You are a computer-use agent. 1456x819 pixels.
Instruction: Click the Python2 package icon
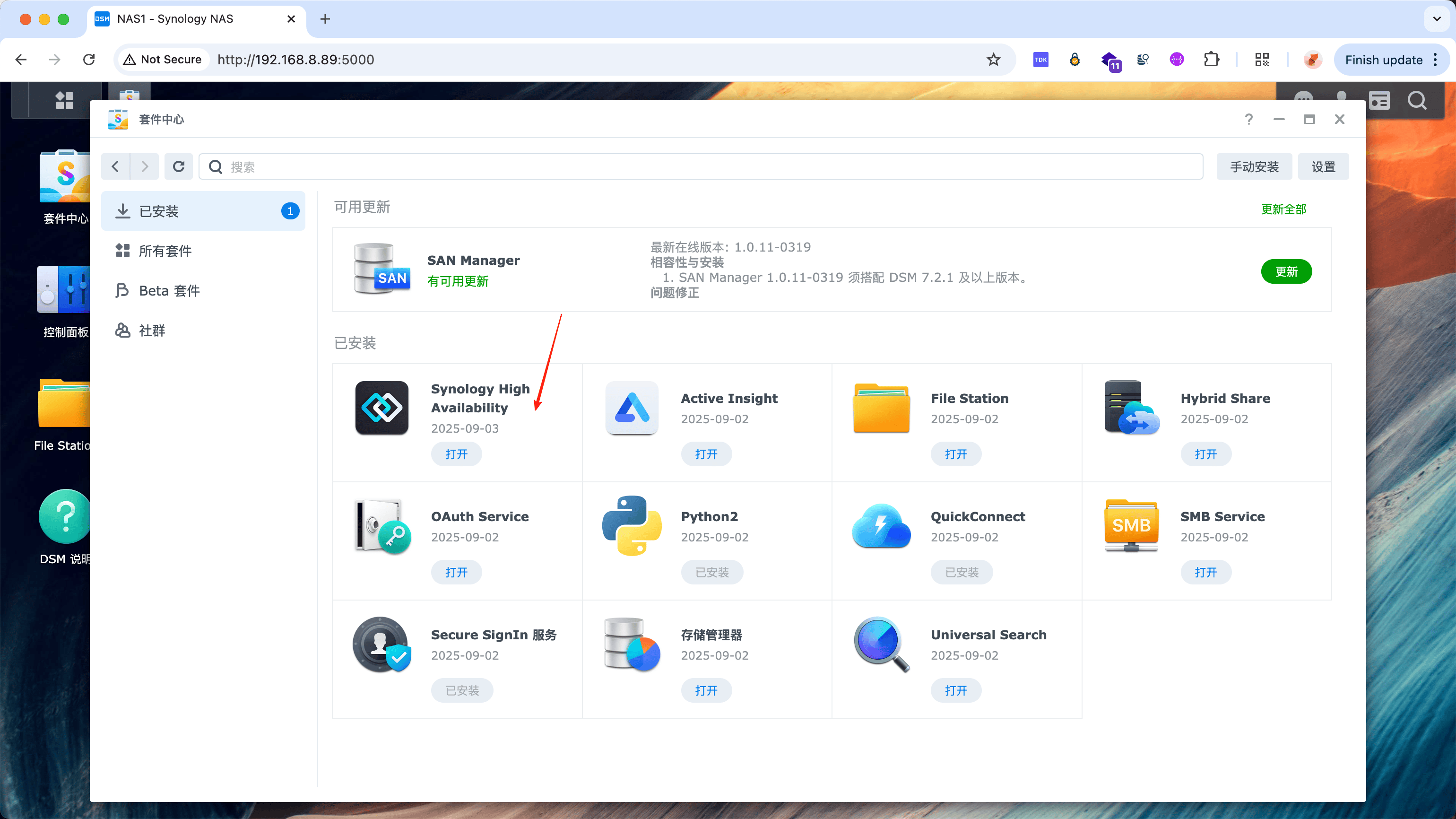pos(632,526)
